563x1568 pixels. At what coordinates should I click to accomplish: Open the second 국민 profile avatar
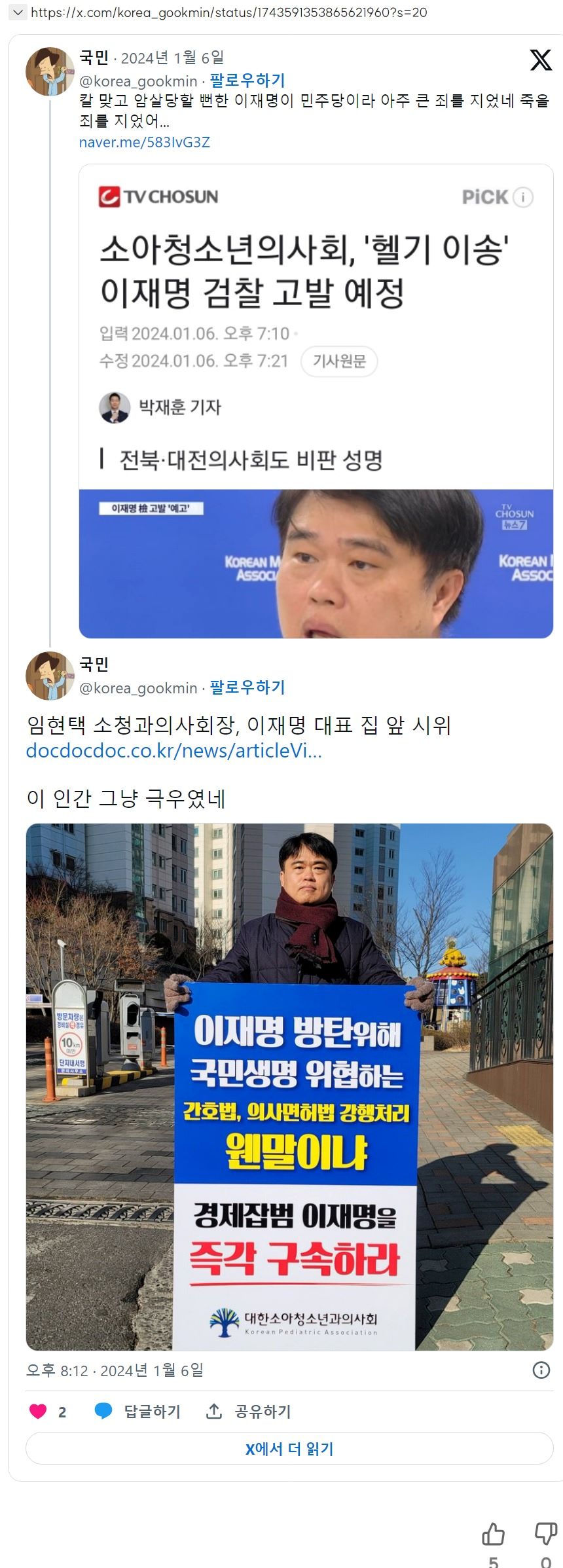[x=50, y=676]
